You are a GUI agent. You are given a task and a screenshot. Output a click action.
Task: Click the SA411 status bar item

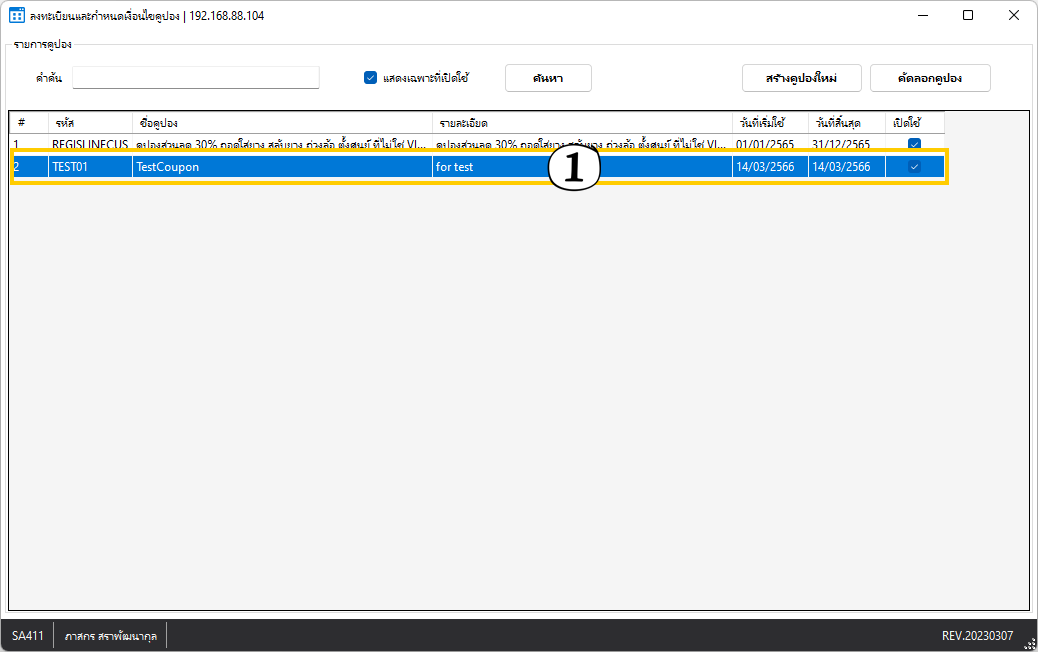(x=28, y=636)
